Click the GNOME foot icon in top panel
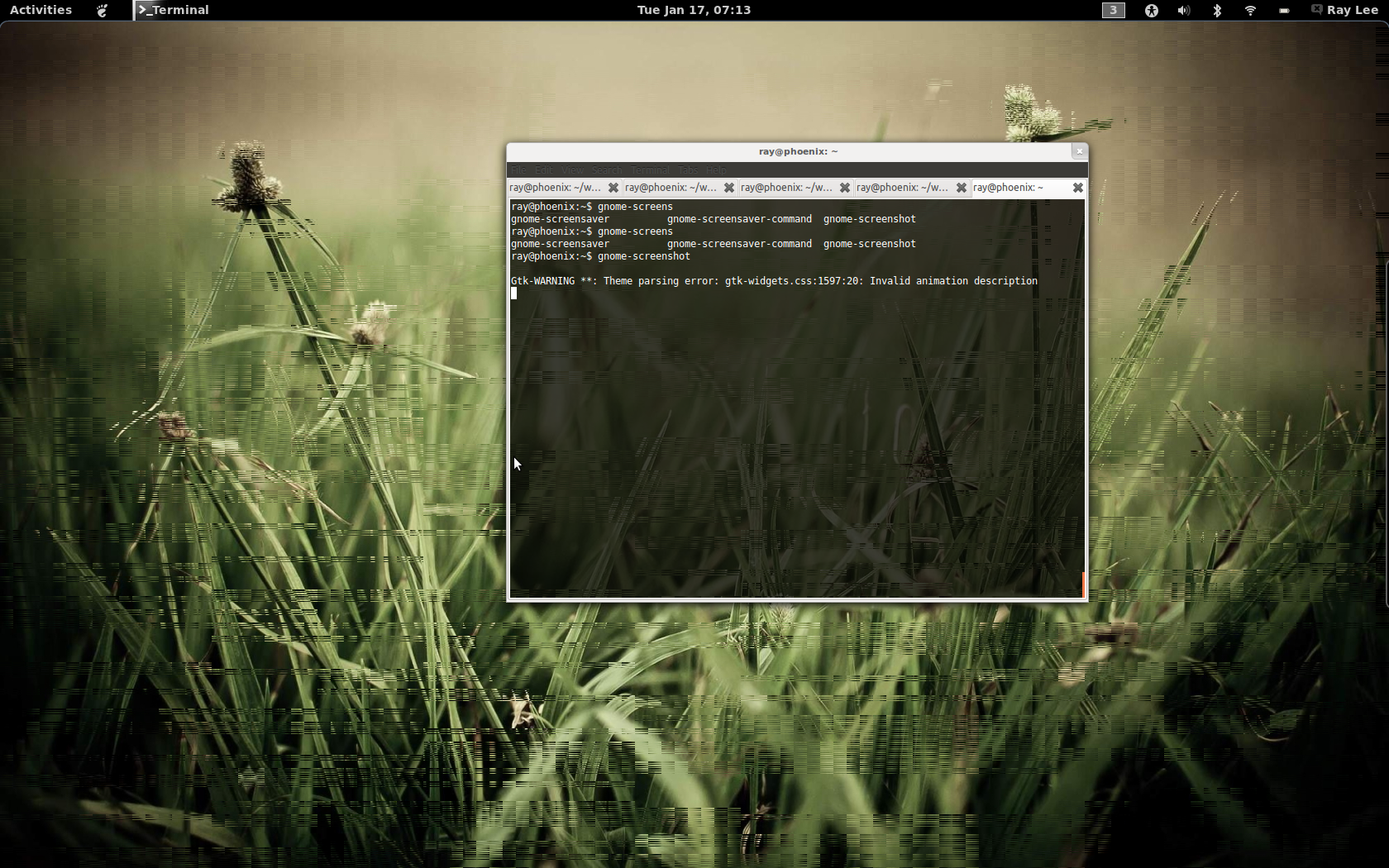The image size is (1389, 868). (103, 10)
